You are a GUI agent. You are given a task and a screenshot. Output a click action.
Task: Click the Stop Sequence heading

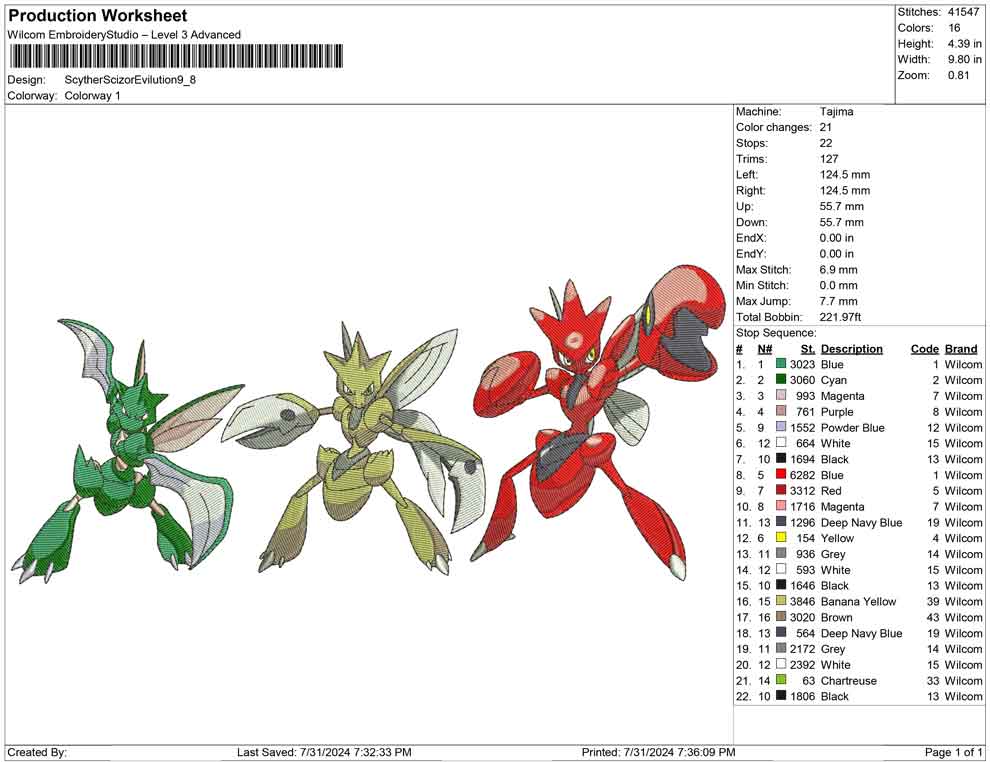(x=776, y=333)
